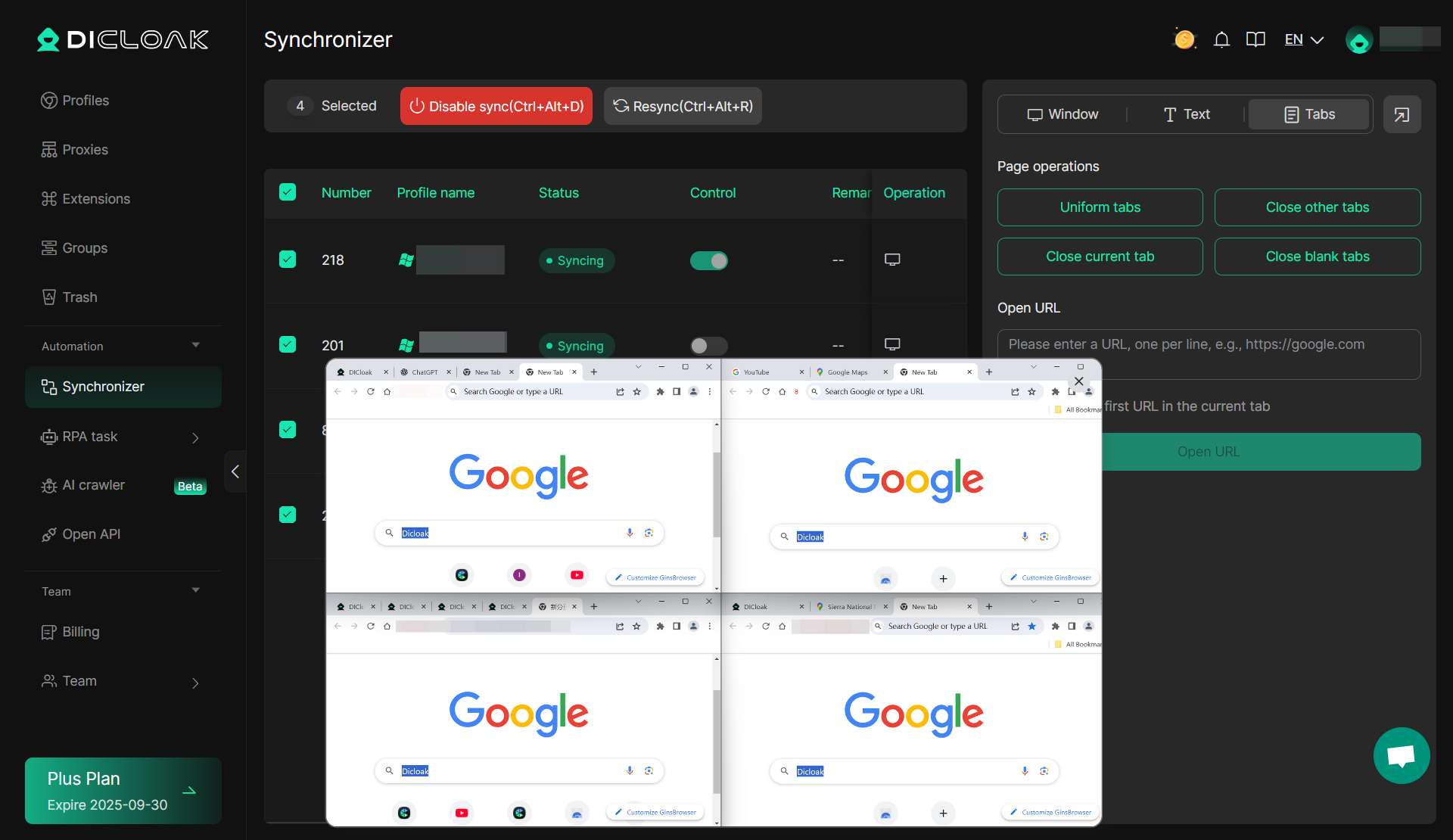This screenshot has width=1453, height=840.
Task: Open Profiles in the sidebar
Action: tap(123, 101)
